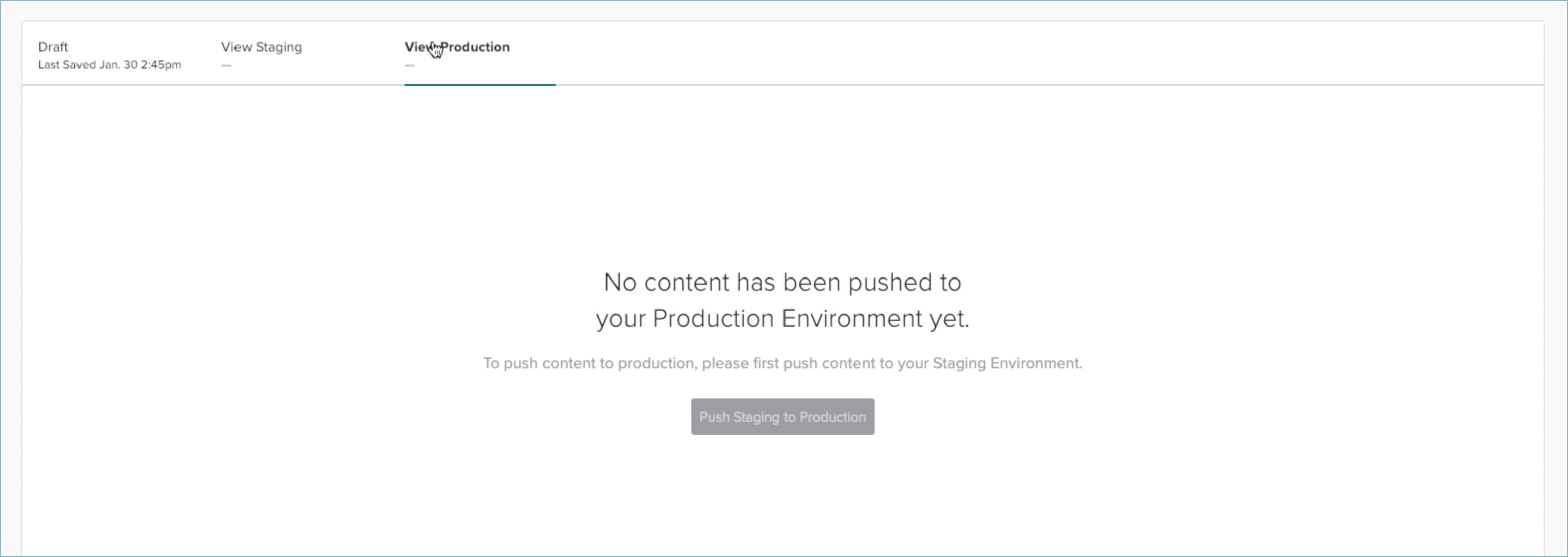Click the dash beneath View Production
Image resolution: width=1568 pixels, height=557 pixels.
(410, 66)
